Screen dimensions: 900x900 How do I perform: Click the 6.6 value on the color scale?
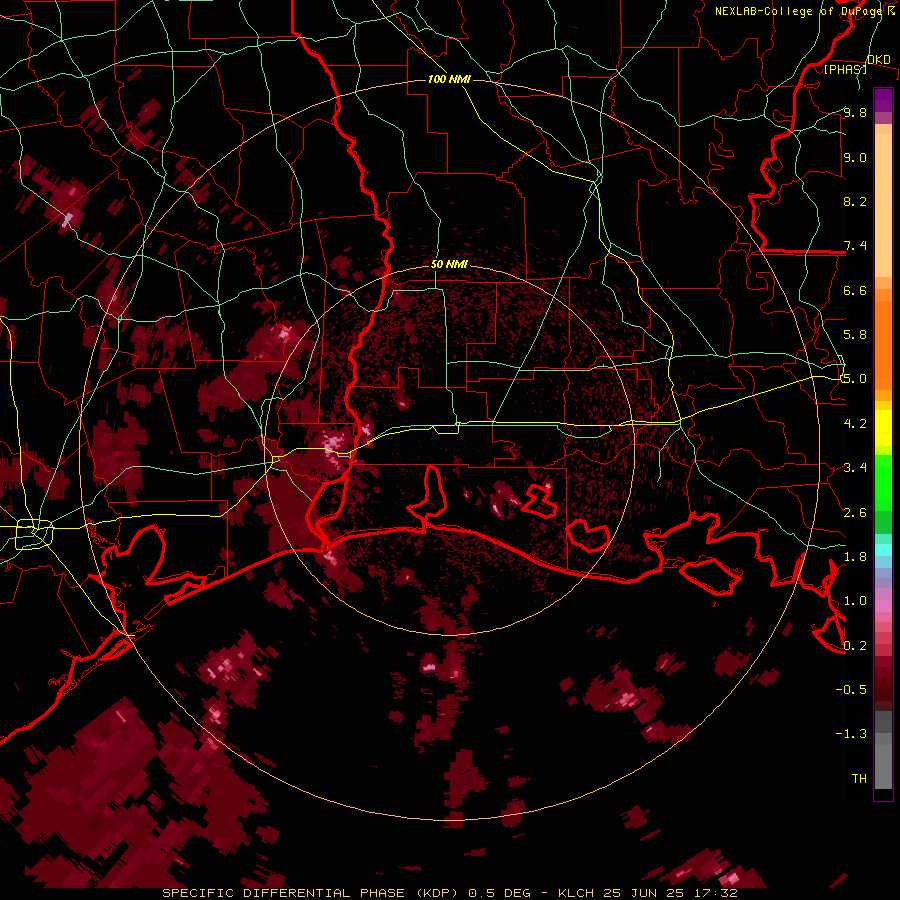[x=855, y=290]
